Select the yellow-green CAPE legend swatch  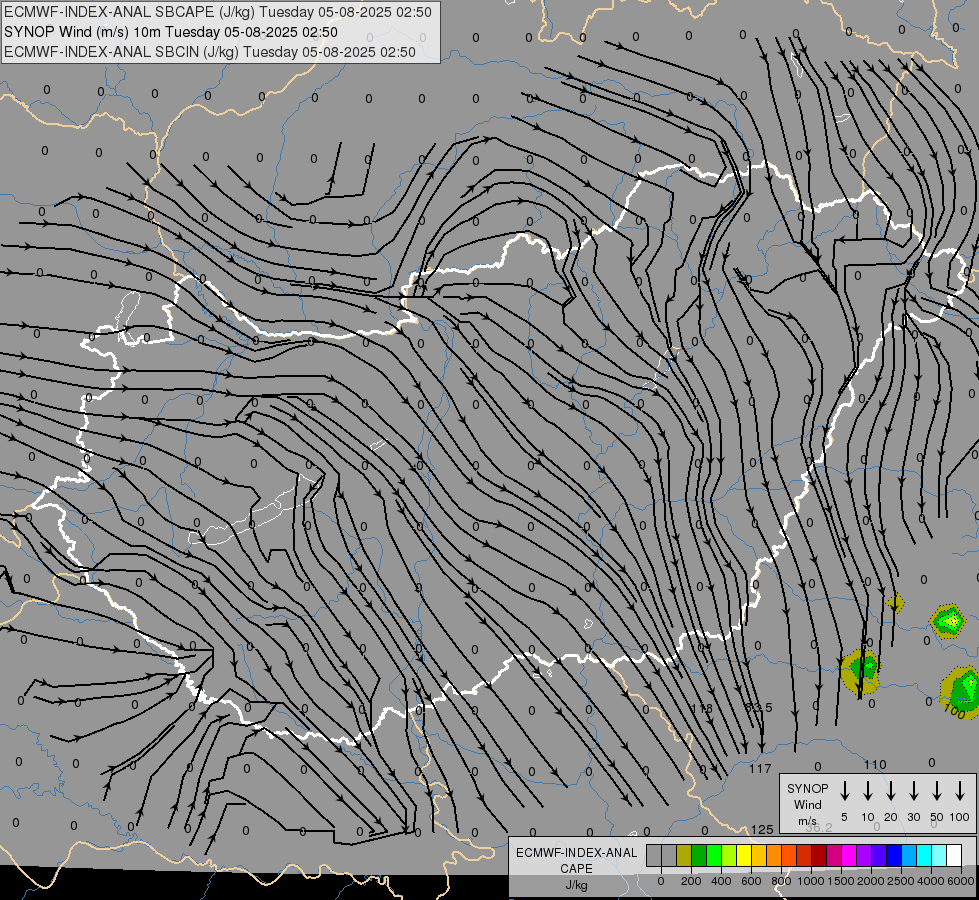(729, 855)
